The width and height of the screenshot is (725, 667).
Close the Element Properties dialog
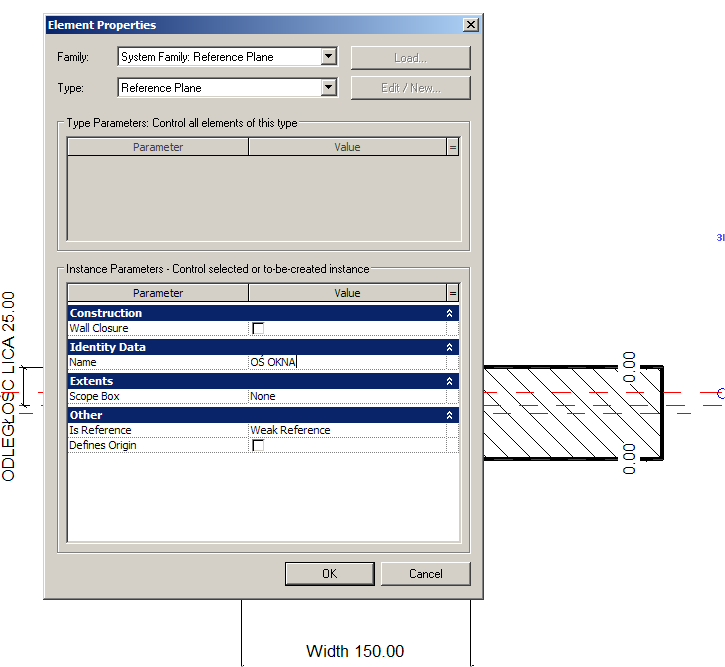[470, 25]
